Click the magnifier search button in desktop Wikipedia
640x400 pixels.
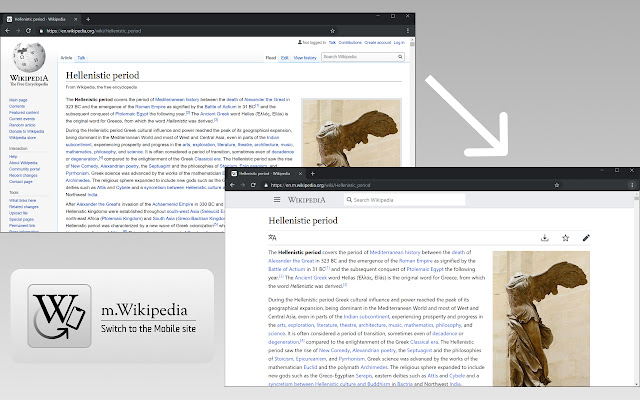[x=400, y=57]
